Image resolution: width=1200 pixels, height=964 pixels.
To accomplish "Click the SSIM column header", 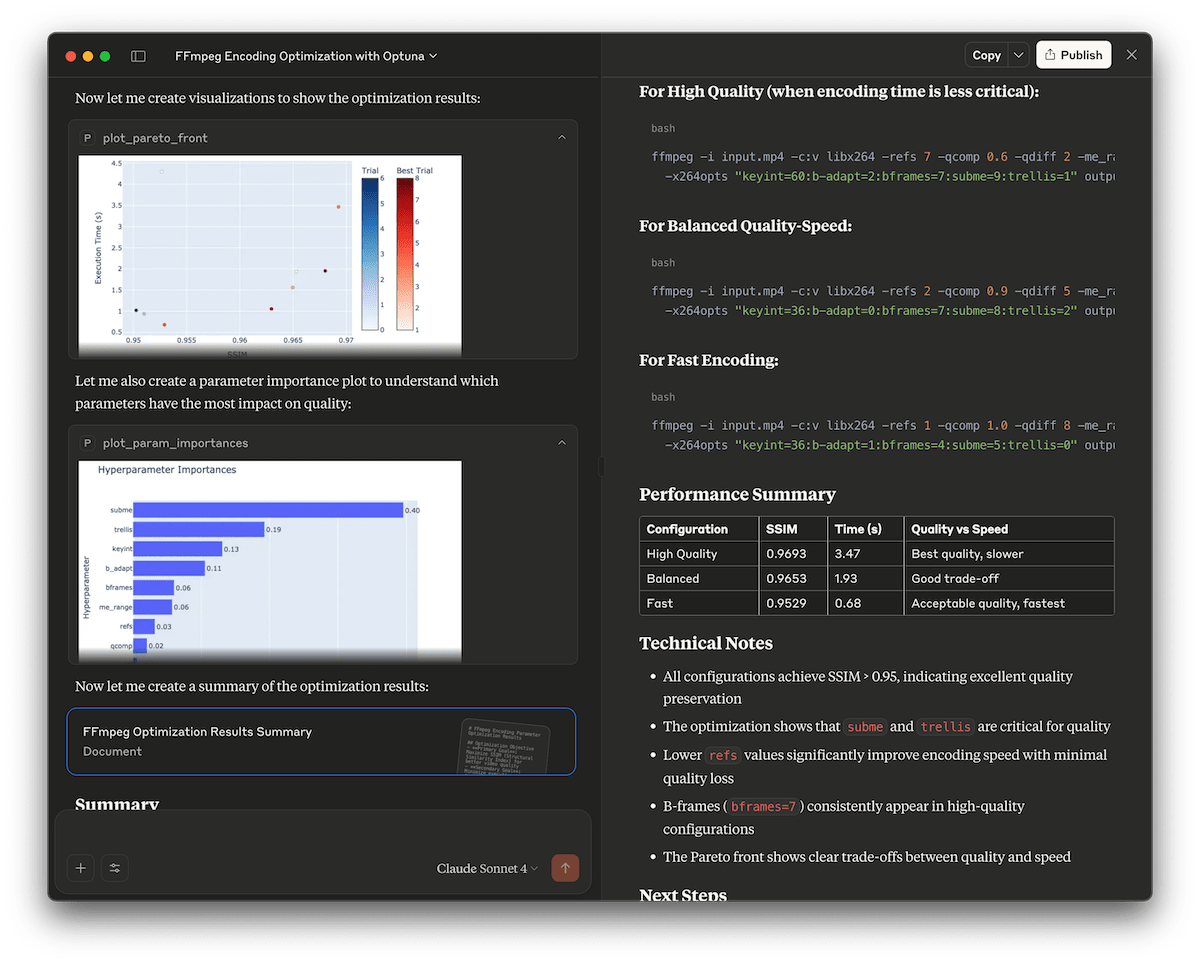I will click(792, 529).
